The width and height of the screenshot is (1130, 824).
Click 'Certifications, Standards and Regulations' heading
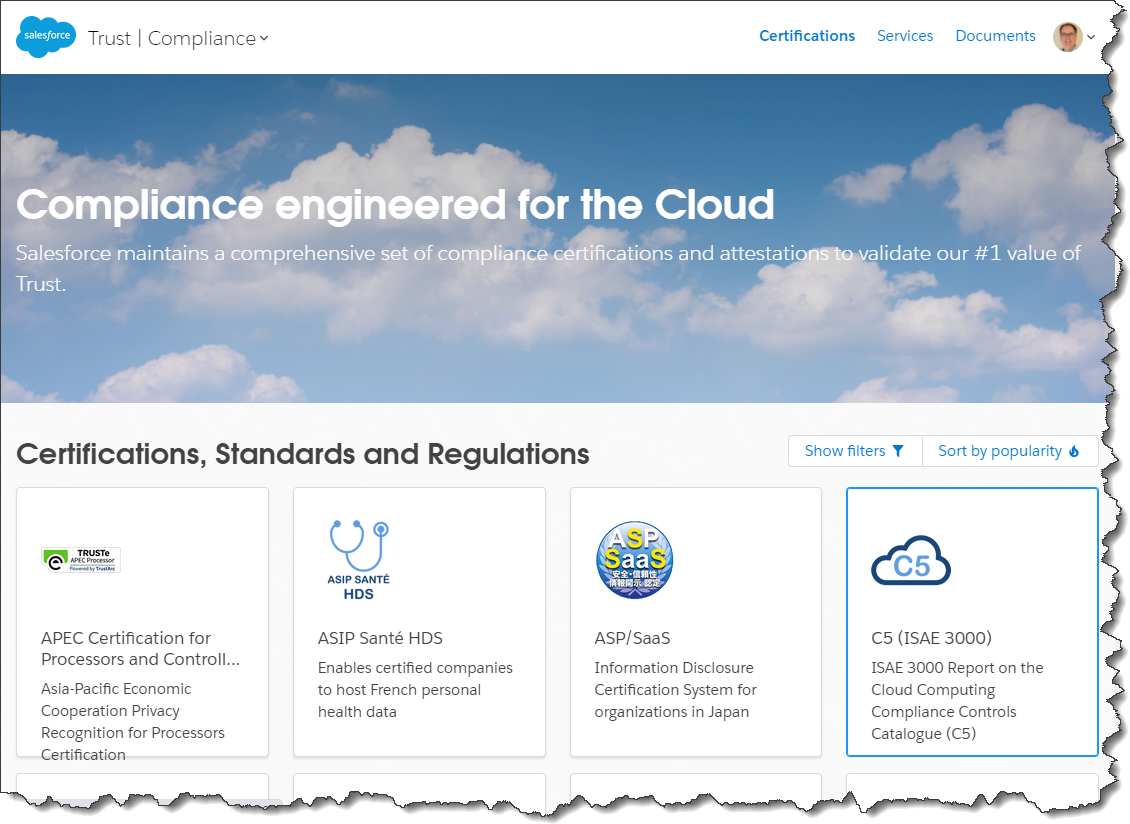[x=303, y=454]
